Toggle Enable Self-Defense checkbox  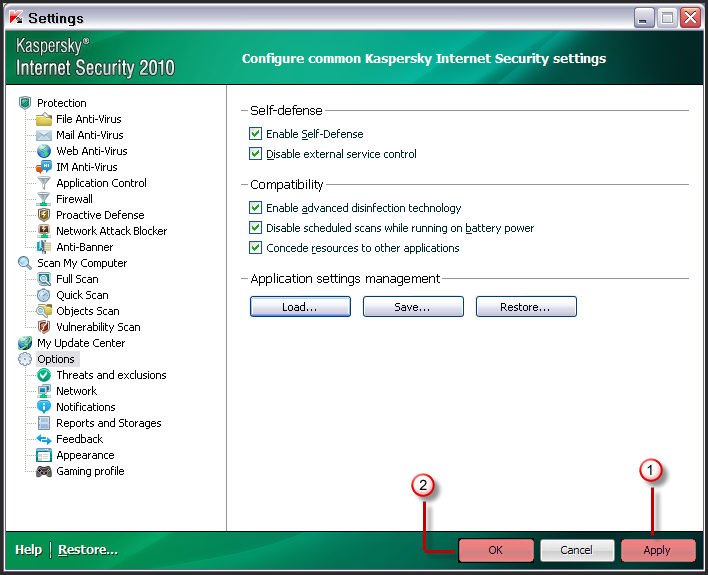pyautogui.click(x=256, y=134)
